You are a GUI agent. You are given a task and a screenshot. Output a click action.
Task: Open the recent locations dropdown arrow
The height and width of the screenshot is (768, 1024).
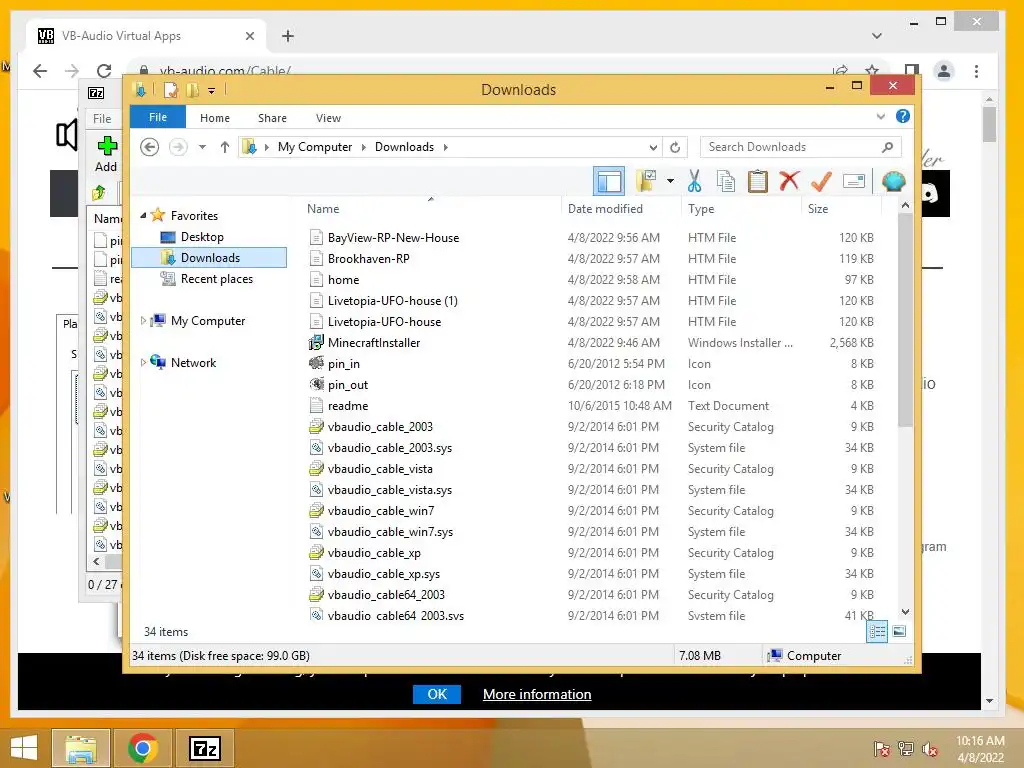coord(202,147)
